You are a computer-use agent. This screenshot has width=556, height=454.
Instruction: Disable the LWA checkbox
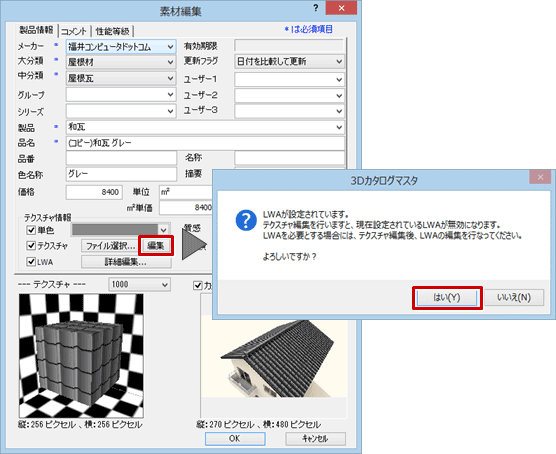(31, 262)
